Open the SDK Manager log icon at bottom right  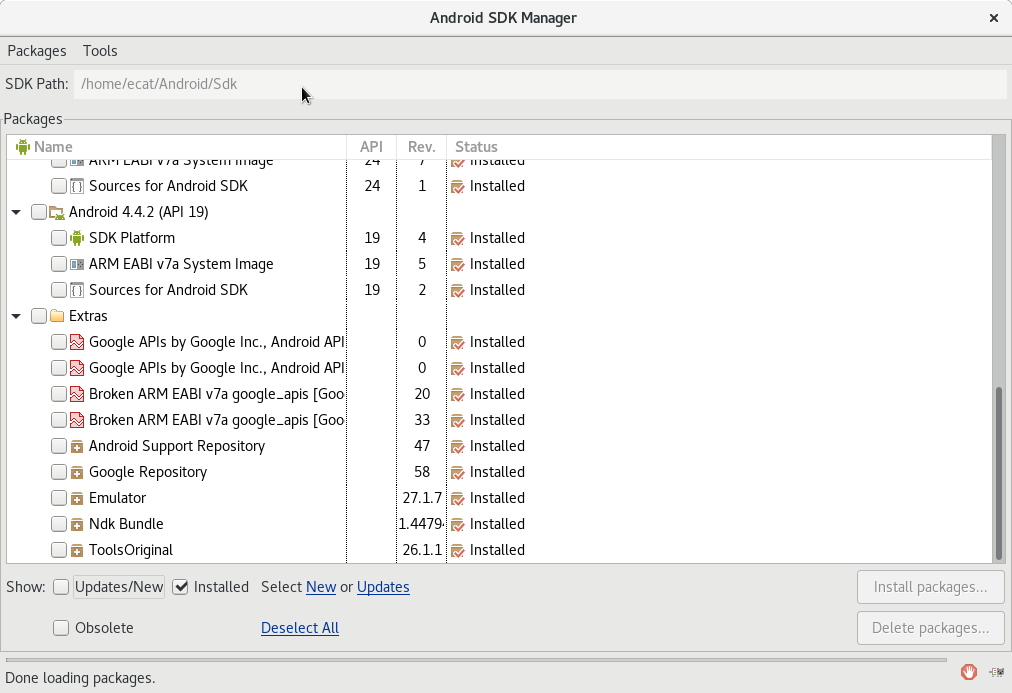997,672
